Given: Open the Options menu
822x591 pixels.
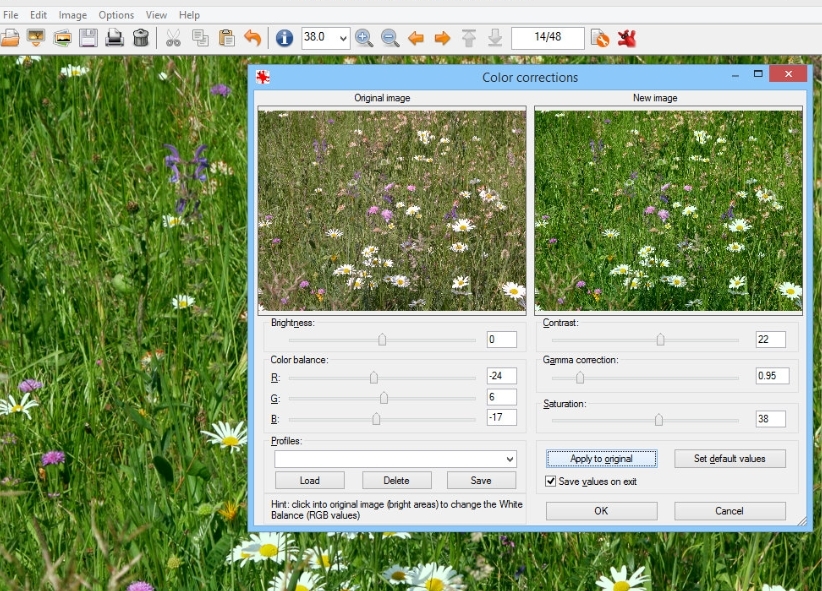Looking at the screenshot, I should coord(116,15).
